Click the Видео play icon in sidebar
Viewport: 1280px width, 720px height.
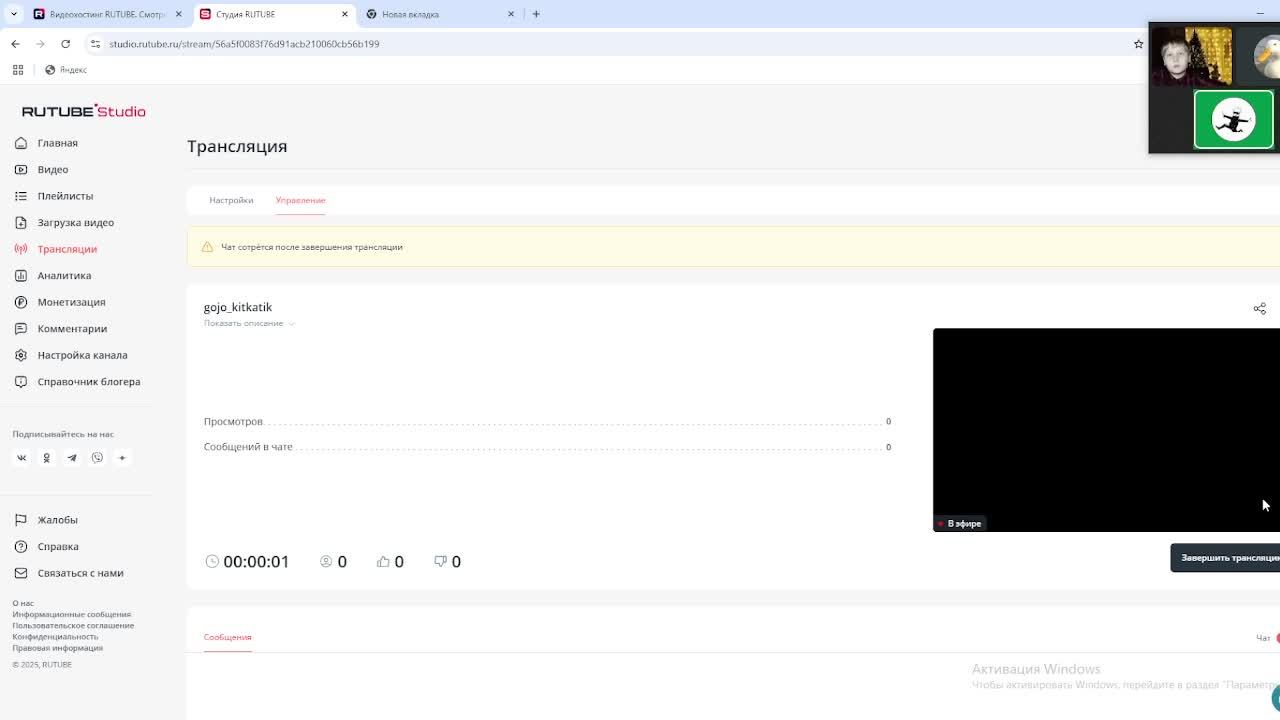pos(21,170)
